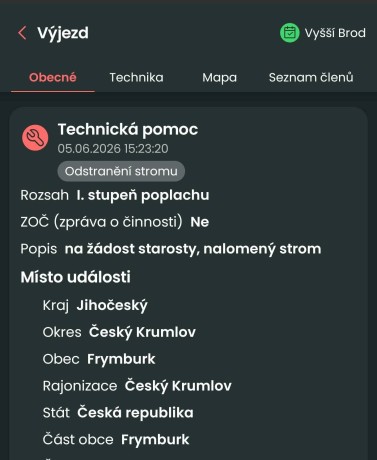Select the Popis description text
The width and height of the screenshot is (377, 460).
coord(193,249)
